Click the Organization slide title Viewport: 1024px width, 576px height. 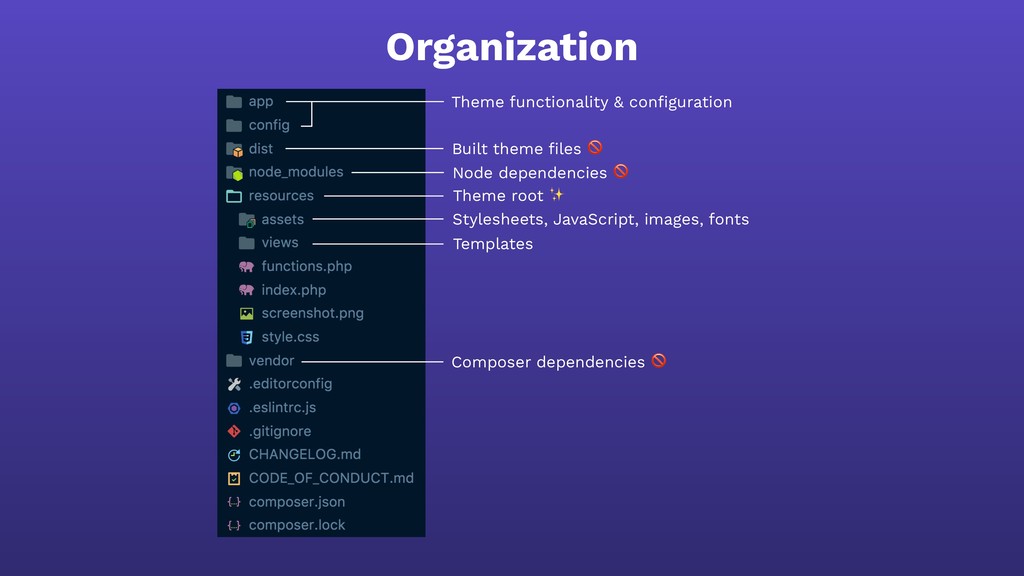(512, 48)
